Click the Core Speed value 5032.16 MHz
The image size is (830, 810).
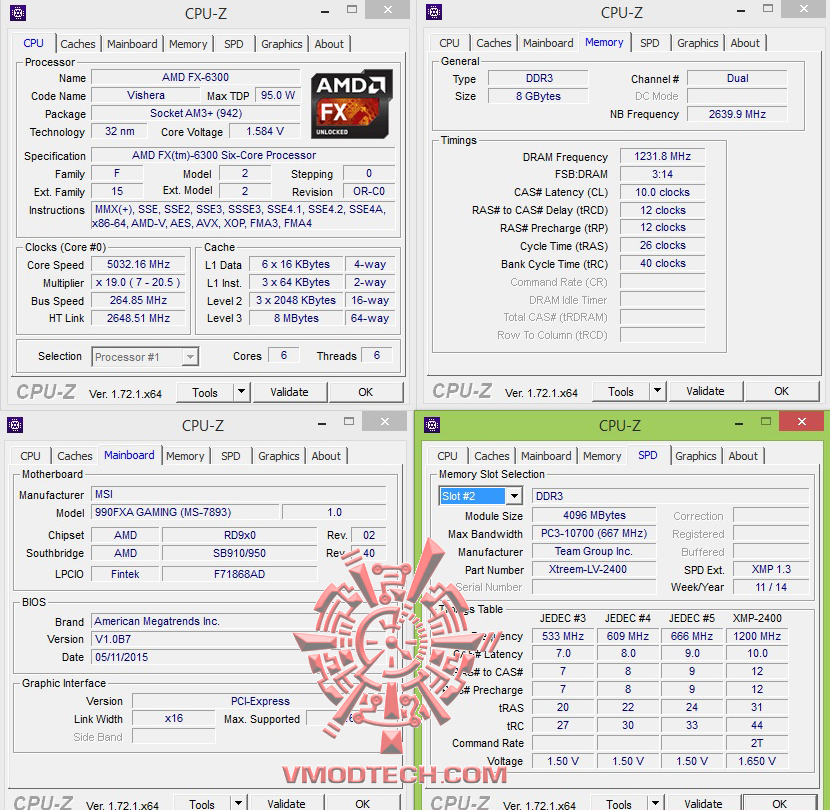(138, 264)
